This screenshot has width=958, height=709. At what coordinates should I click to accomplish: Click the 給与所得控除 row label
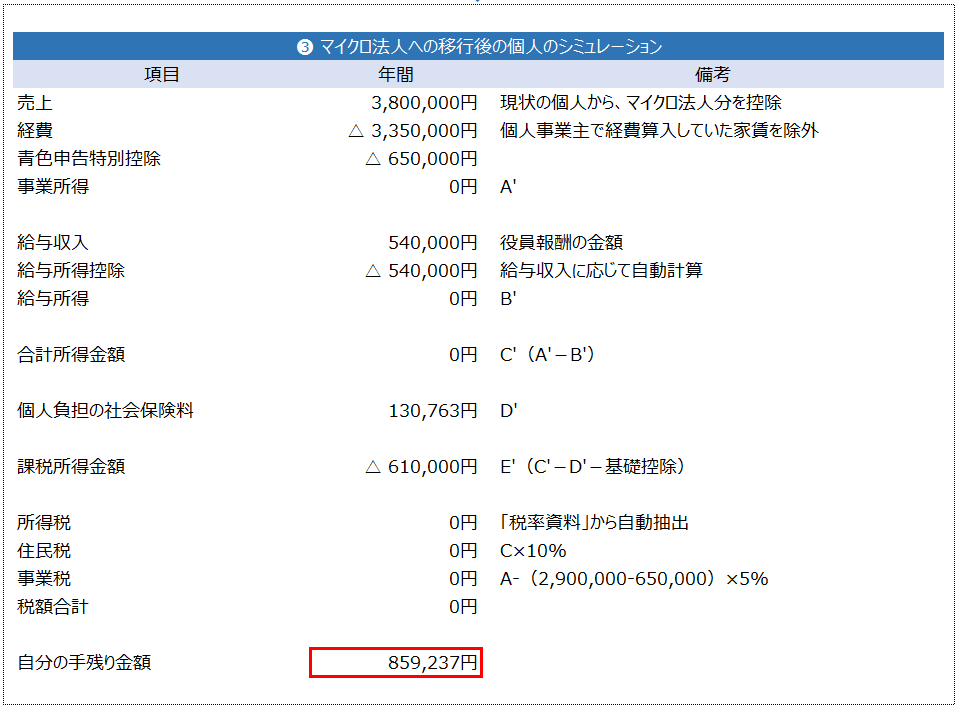71,271
